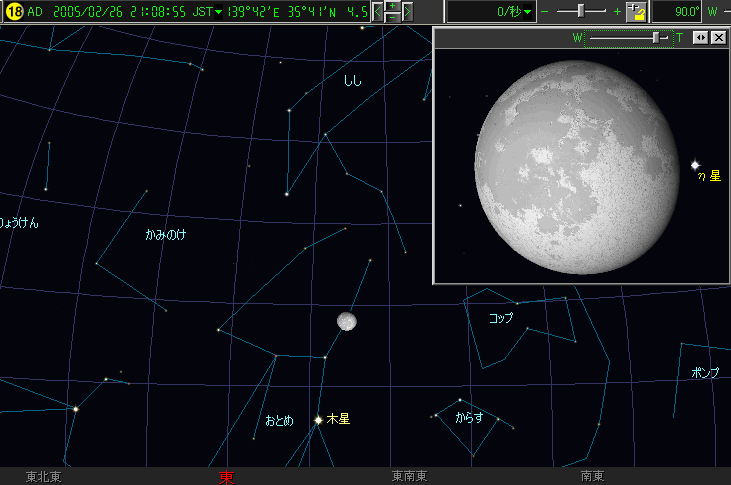Select the 東 east direction label
The image size is (731, 485).
[x=226, y=477]
